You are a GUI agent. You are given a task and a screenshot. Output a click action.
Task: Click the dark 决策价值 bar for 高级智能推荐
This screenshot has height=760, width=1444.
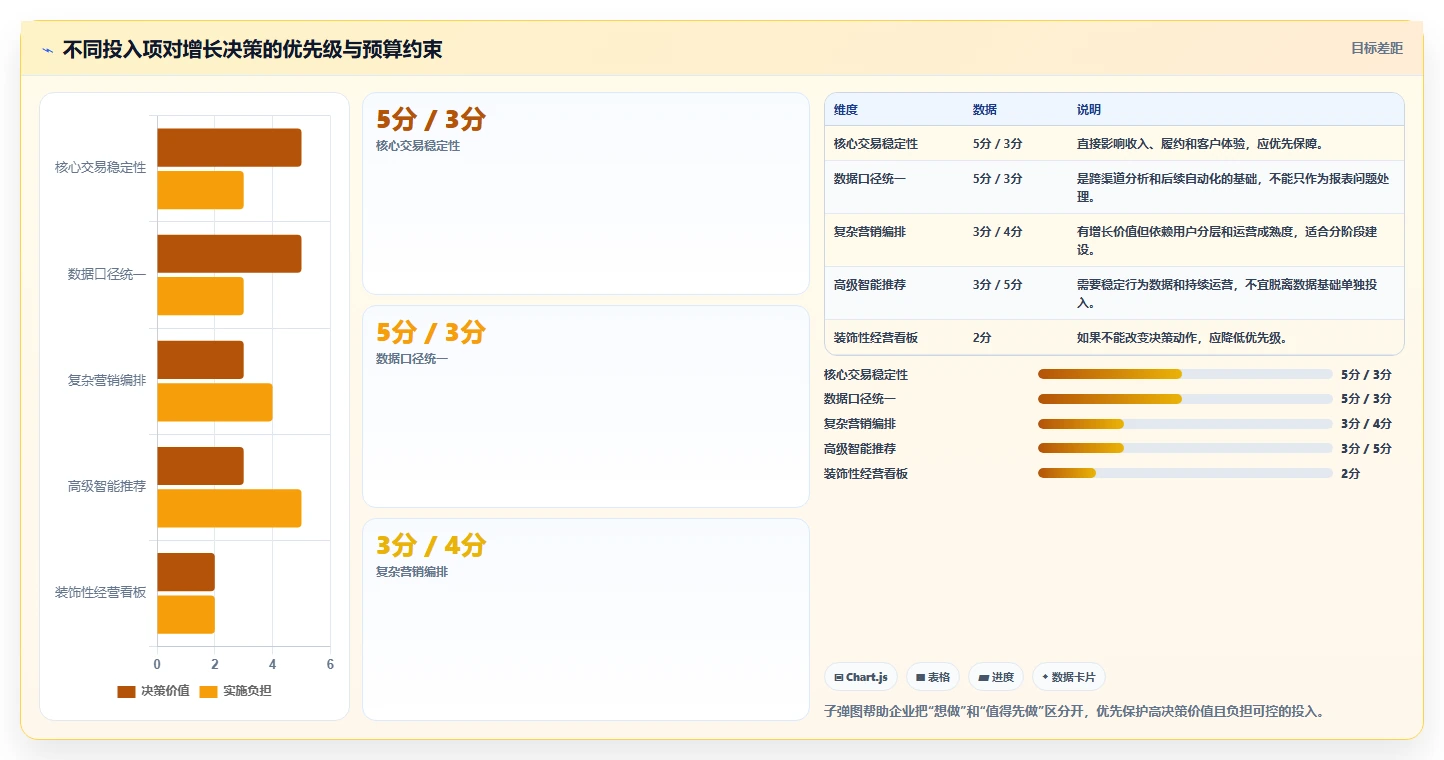pyautogui.click(x=200, y=466)
